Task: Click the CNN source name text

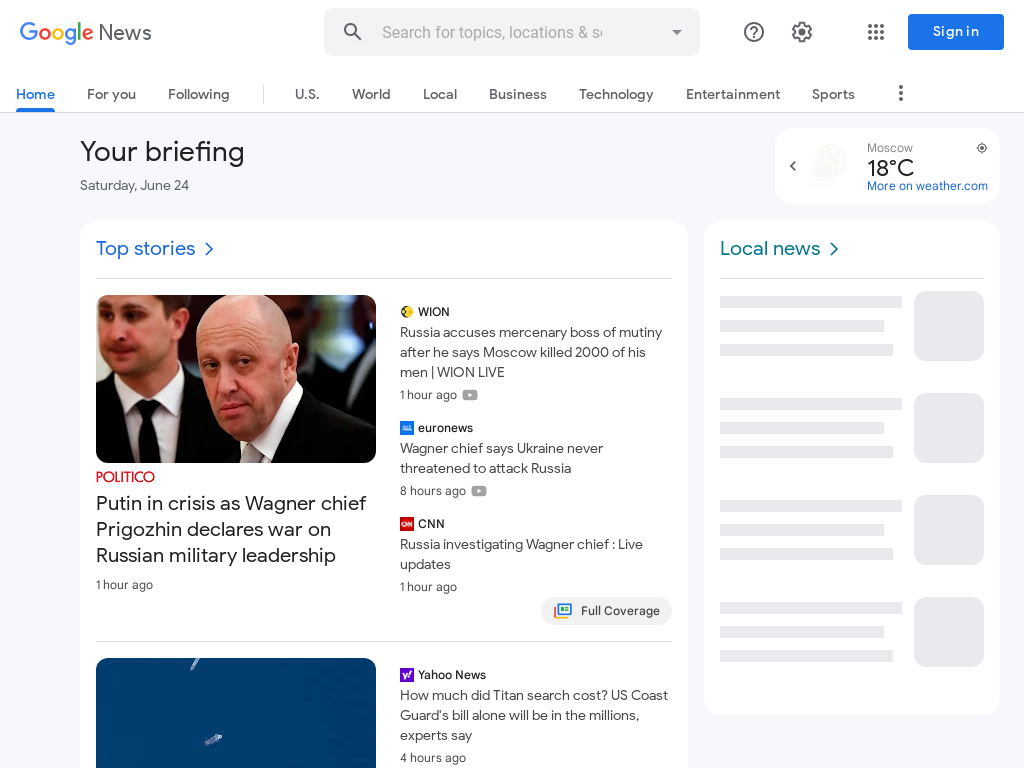Action: pyautogui.click(x=431, y=524)
